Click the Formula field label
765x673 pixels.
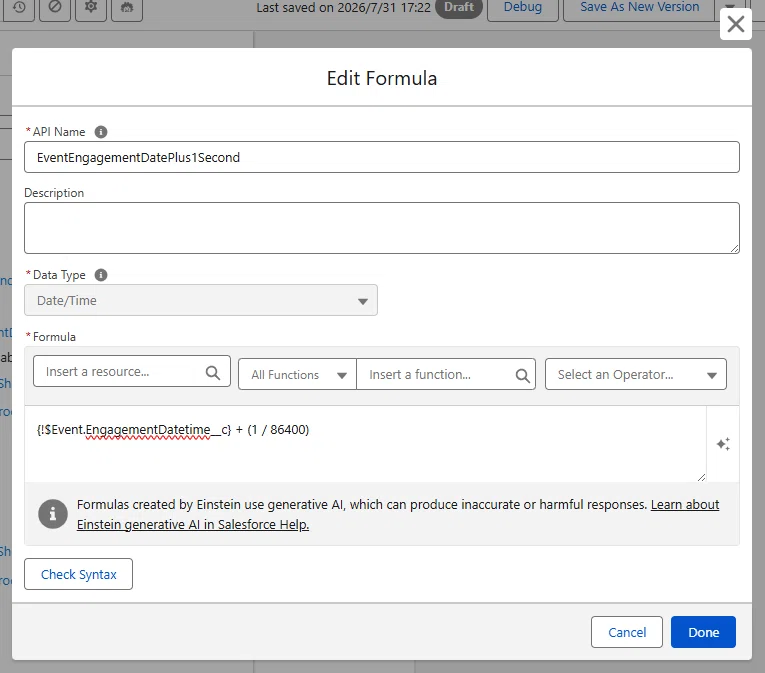pos(54,337)
